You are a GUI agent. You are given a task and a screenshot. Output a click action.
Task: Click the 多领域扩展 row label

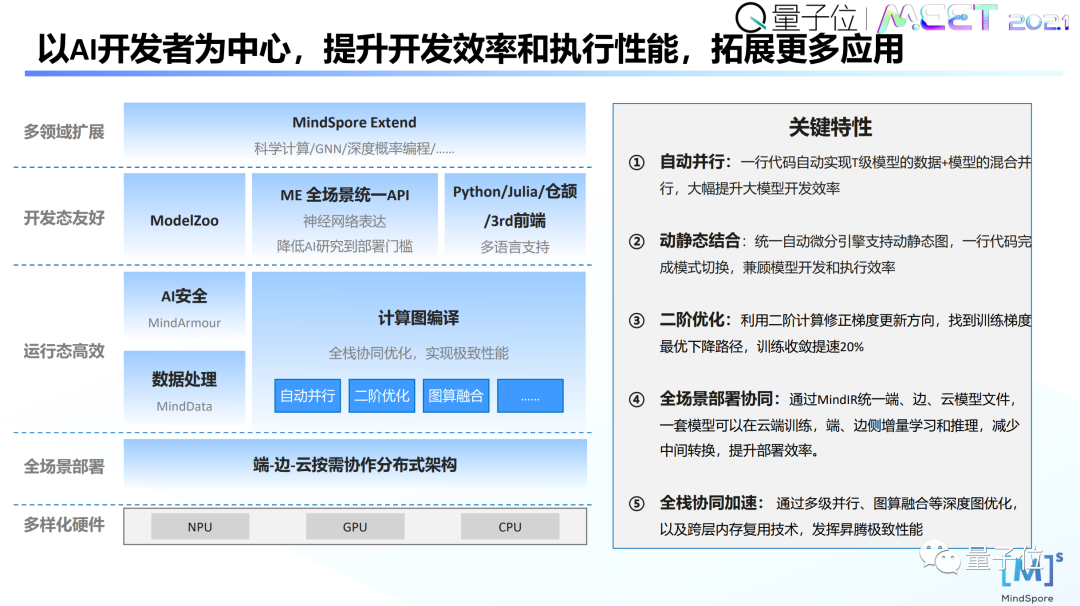coord(64,132)
